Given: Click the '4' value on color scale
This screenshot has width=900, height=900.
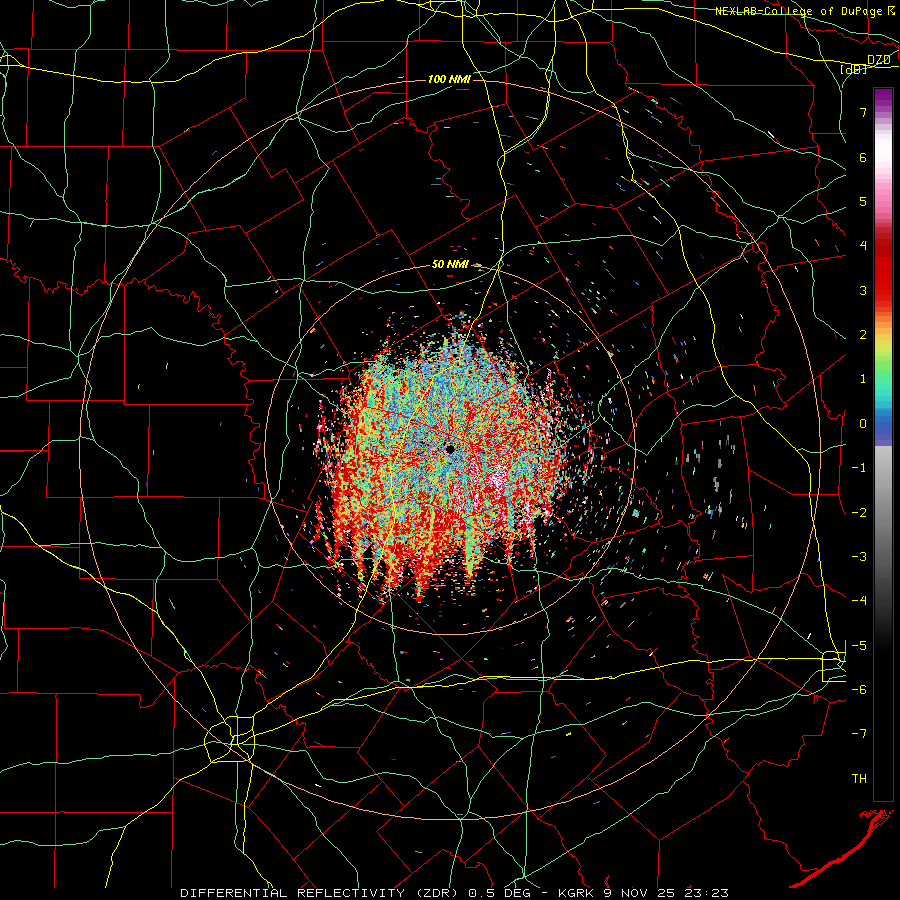Looking at the screenshot, I should tap(863, 246).
